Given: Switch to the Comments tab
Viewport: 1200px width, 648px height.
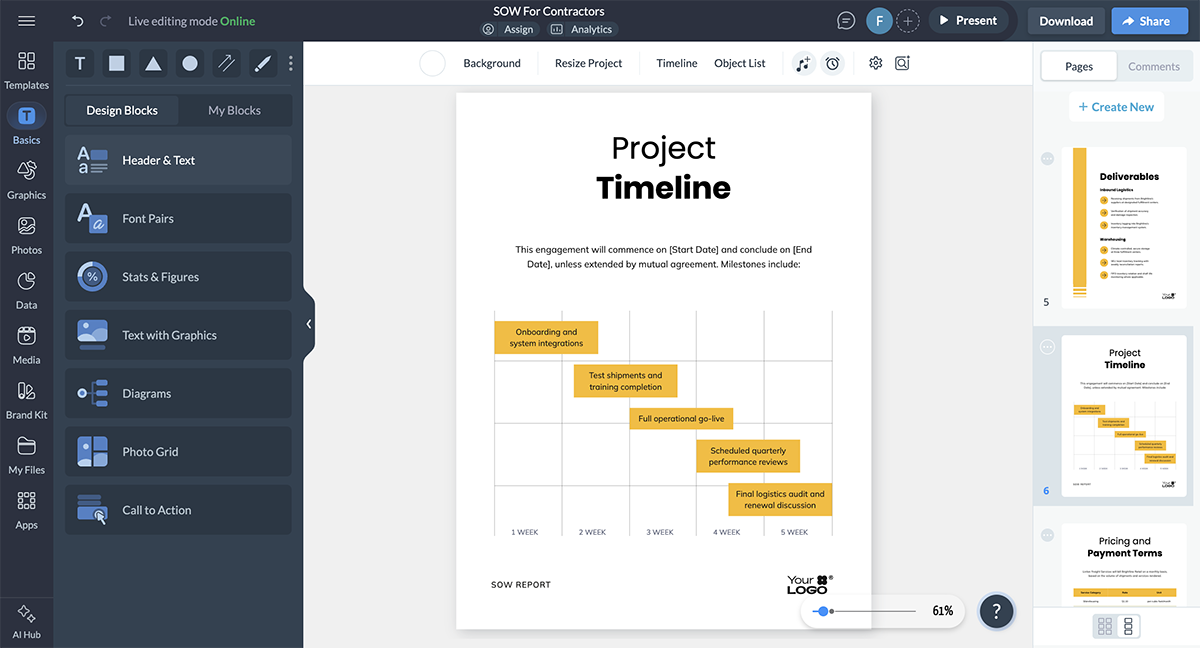Looking at the screenshot, I should click(x=1154, y=66).
